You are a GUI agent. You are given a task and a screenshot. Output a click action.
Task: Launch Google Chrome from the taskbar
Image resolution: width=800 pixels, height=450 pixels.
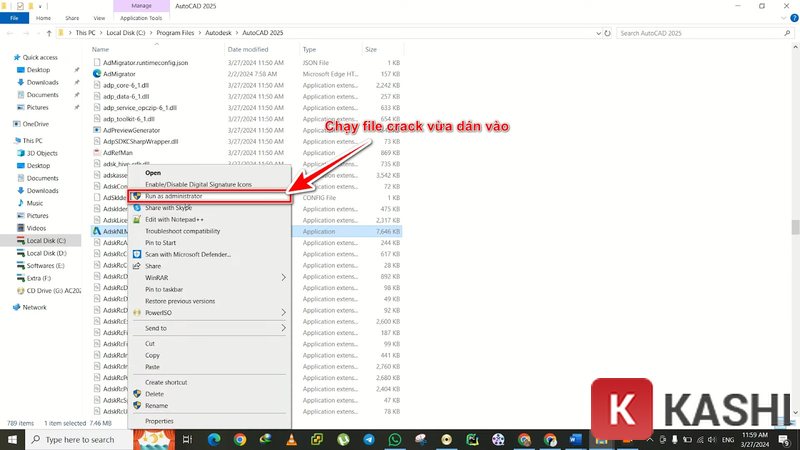240,439
